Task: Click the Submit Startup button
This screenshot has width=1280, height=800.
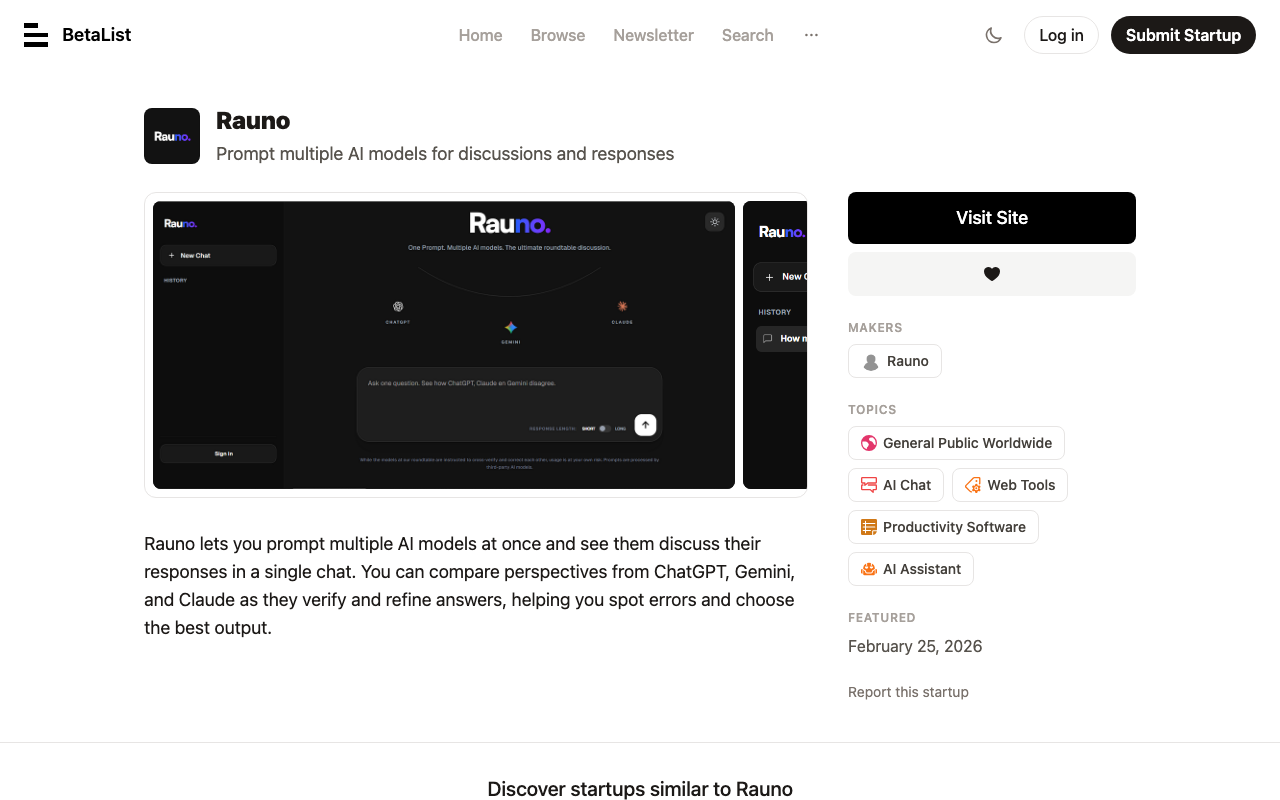Action: point(1183,35)
